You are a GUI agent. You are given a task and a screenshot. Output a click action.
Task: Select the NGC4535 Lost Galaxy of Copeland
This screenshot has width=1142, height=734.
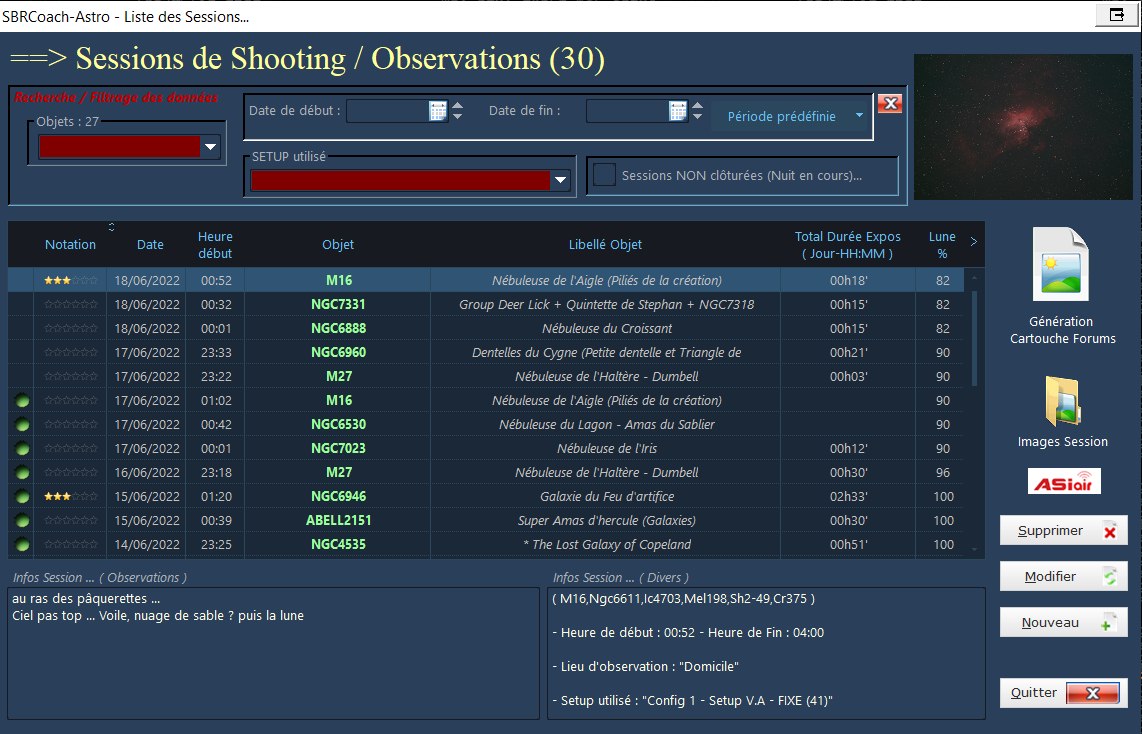point(486,545)
